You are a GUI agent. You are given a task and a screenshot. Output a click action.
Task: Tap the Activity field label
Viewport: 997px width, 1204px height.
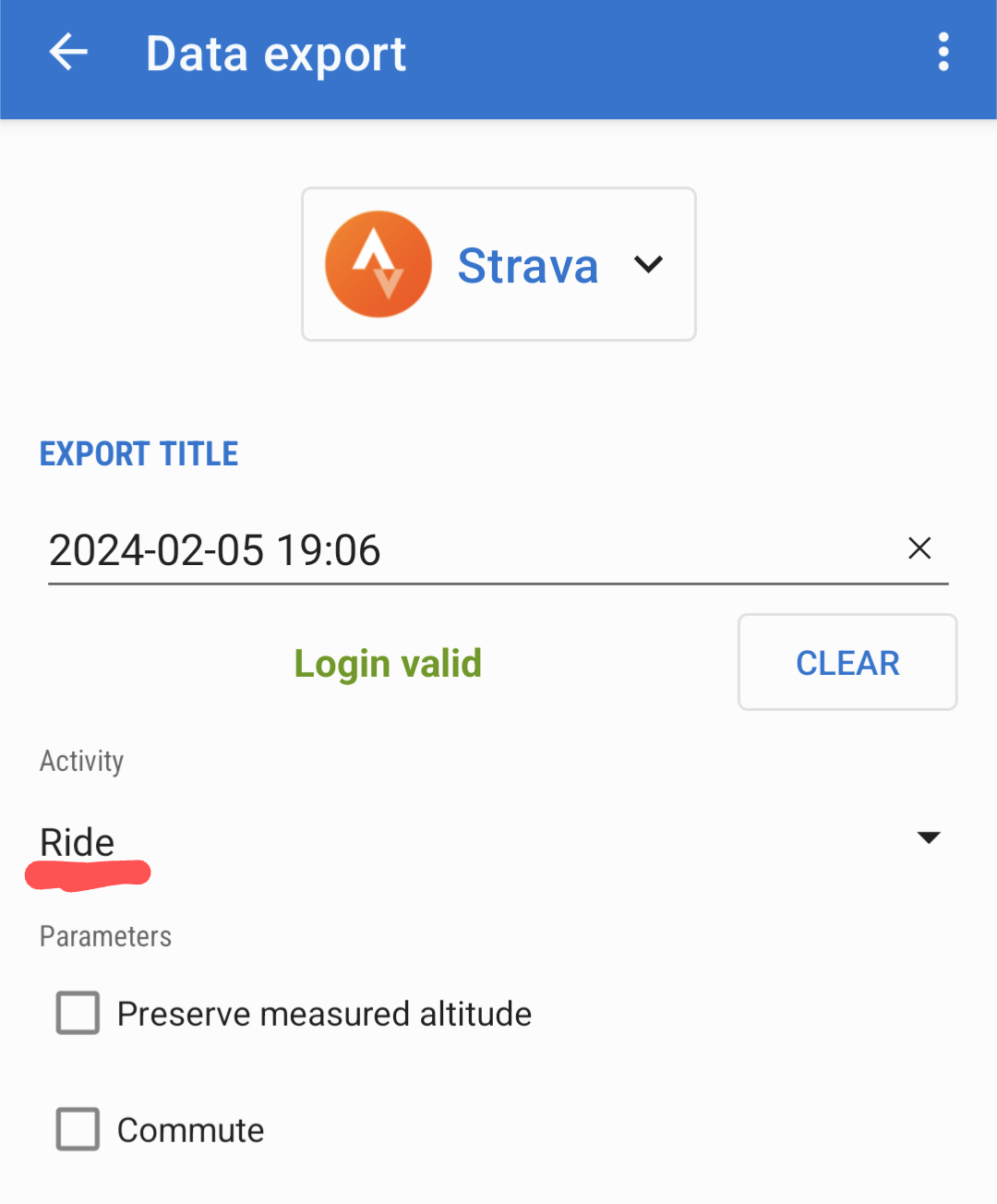(x=81, y=761)
